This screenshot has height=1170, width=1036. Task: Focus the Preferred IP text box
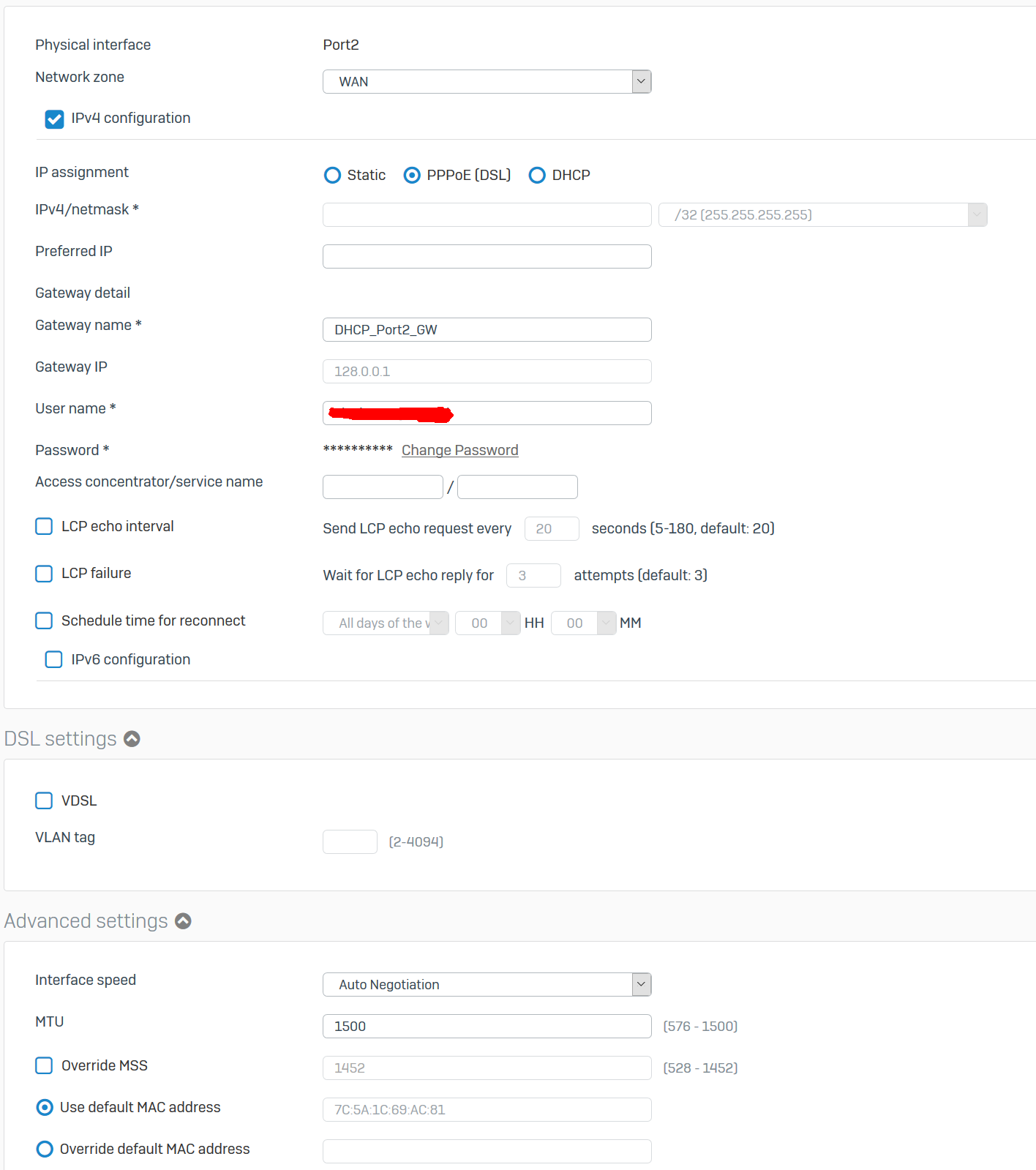point(487,257)
